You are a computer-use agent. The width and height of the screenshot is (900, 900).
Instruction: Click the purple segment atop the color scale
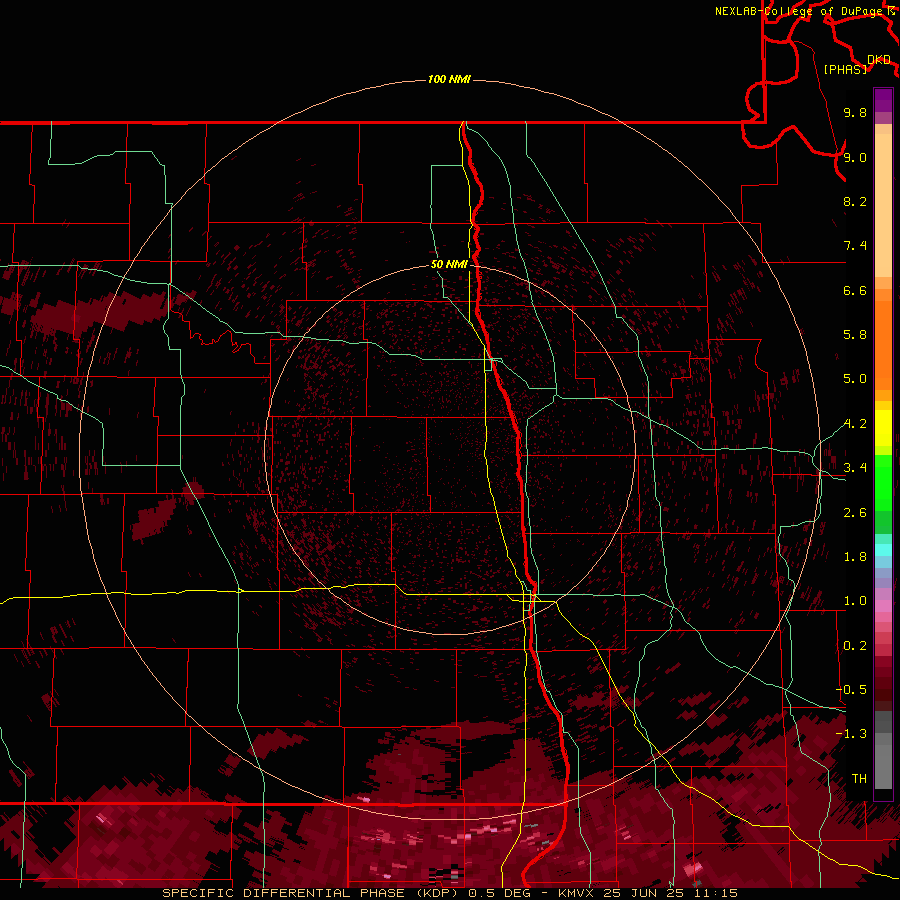pos(883,100)
